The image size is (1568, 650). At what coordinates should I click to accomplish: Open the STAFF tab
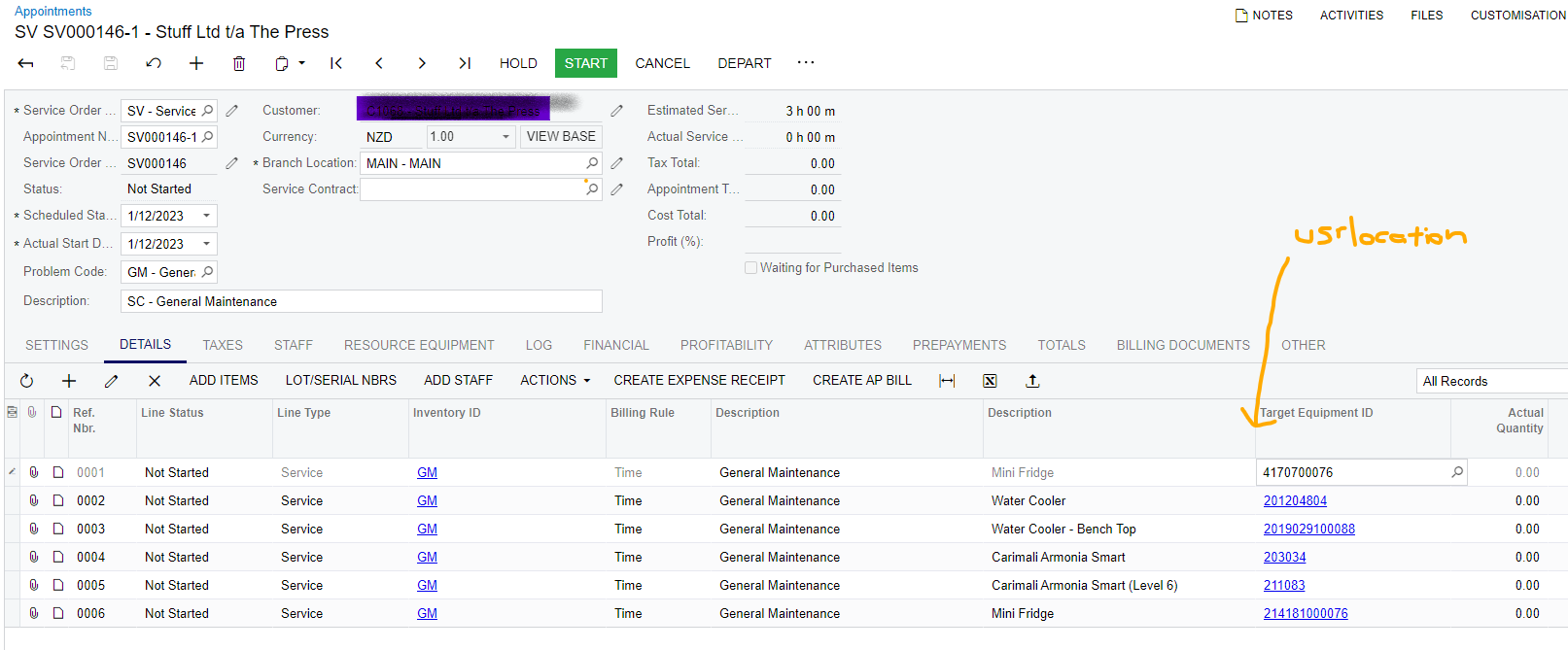tap(293, 345)
